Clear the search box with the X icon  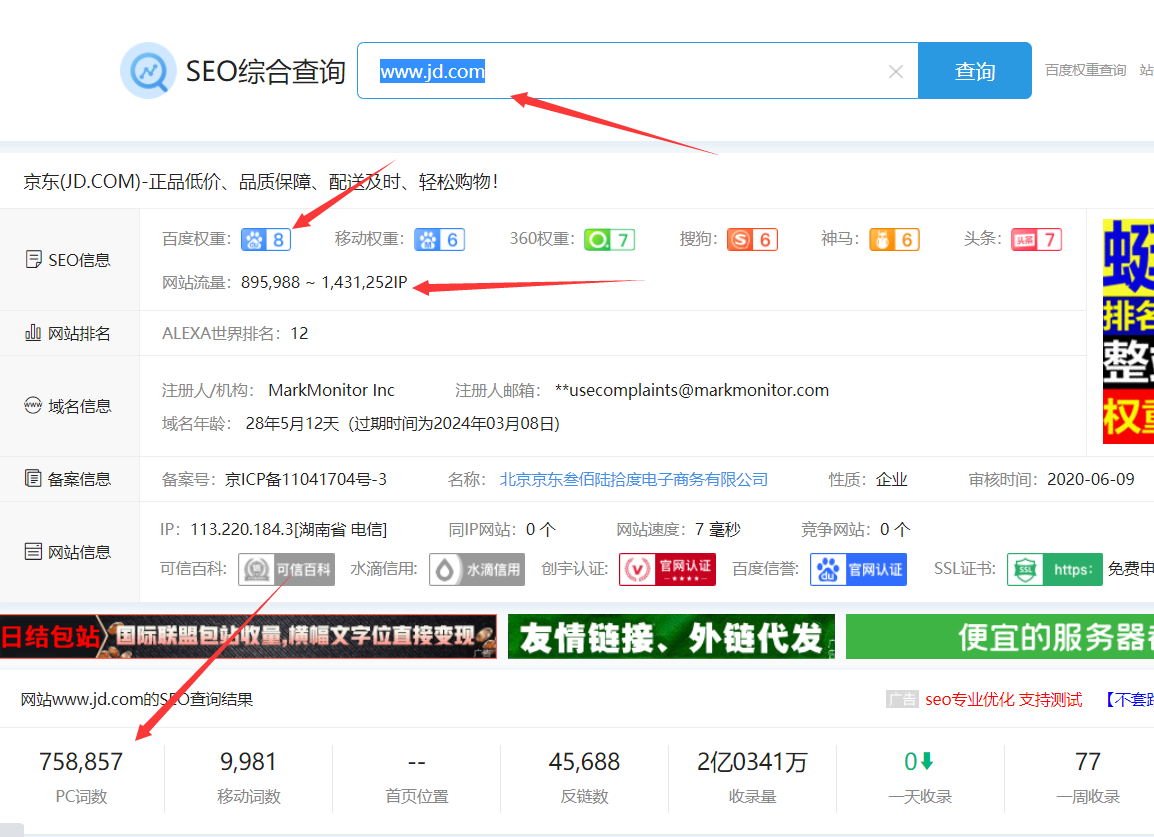point(896,71)
